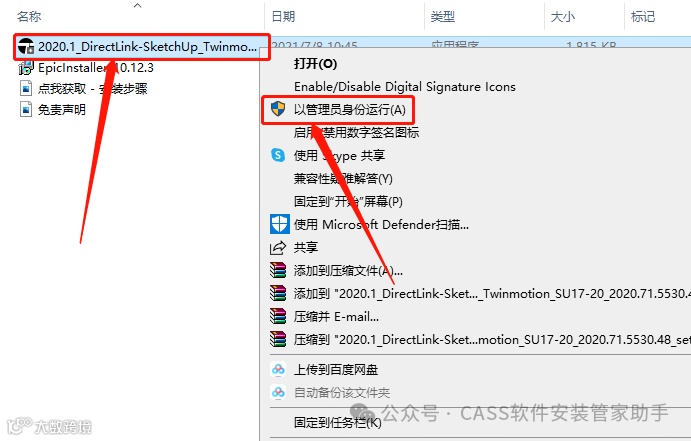Click the Skype icon in context menu
This screenshot has width=691, height=441.
pos(278,155)
